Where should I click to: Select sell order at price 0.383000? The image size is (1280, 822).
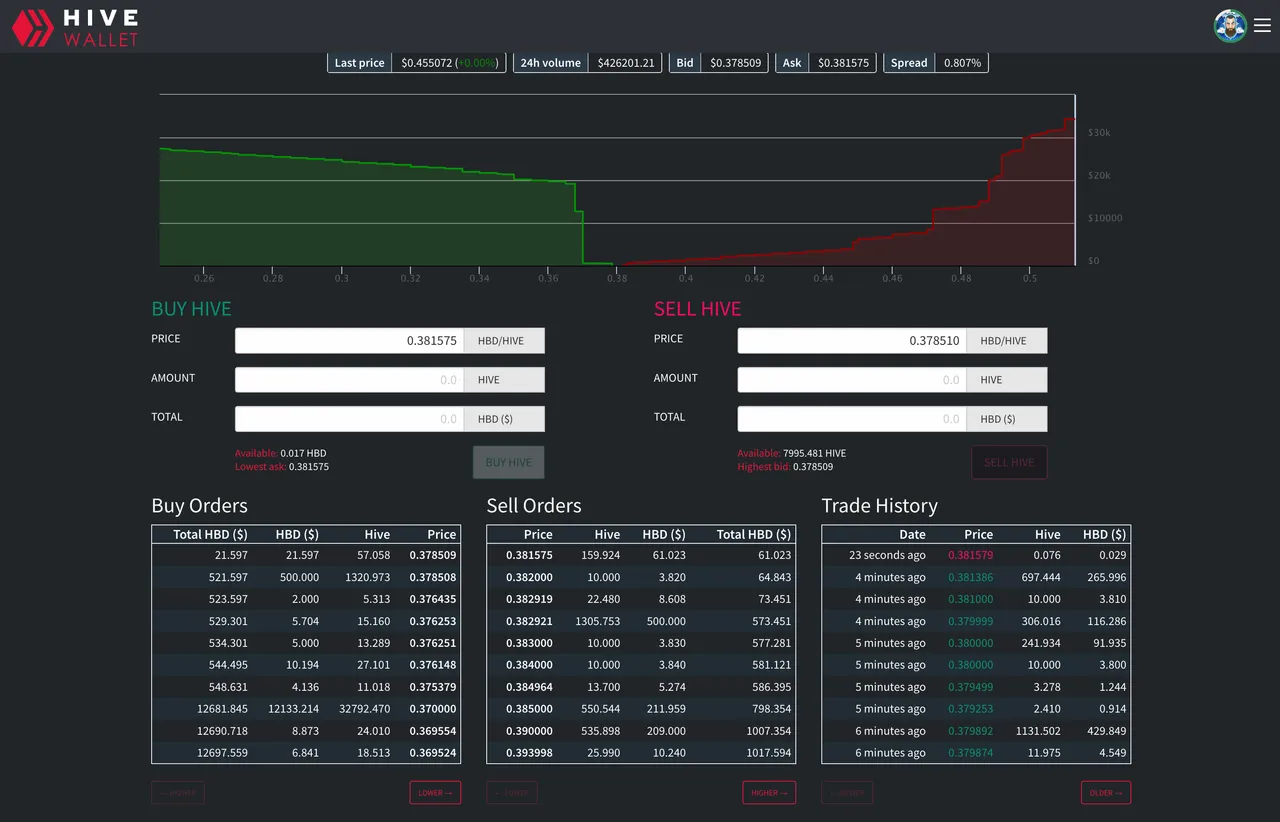click(641, 643)
